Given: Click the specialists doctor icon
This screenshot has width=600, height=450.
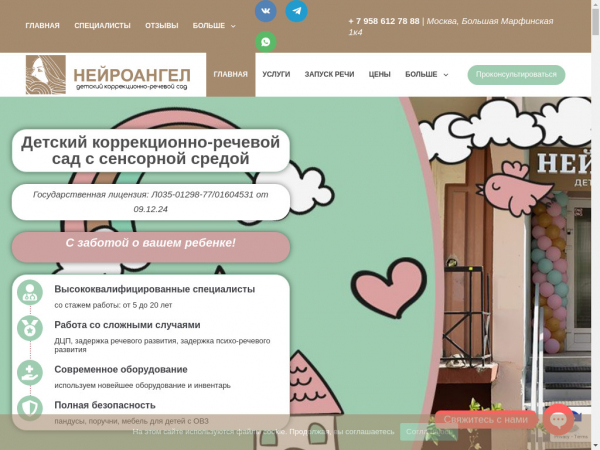Looking at the screenshot, I should (30, 292).
